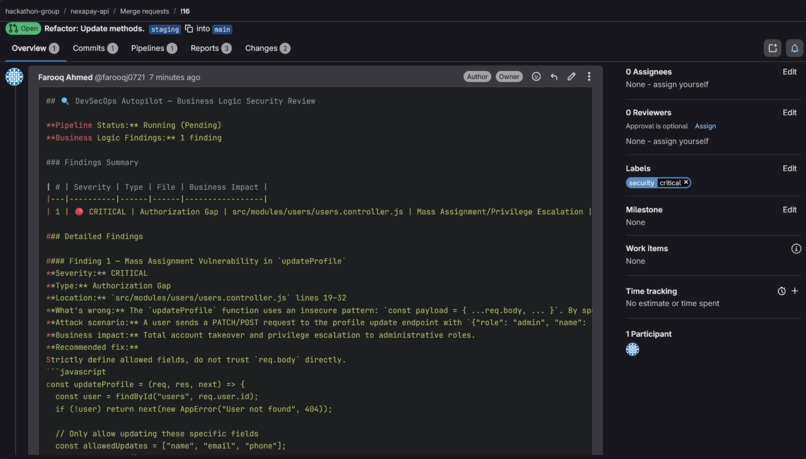Edit the Reviewers section

pyautogui.click(x=790, y=113)
